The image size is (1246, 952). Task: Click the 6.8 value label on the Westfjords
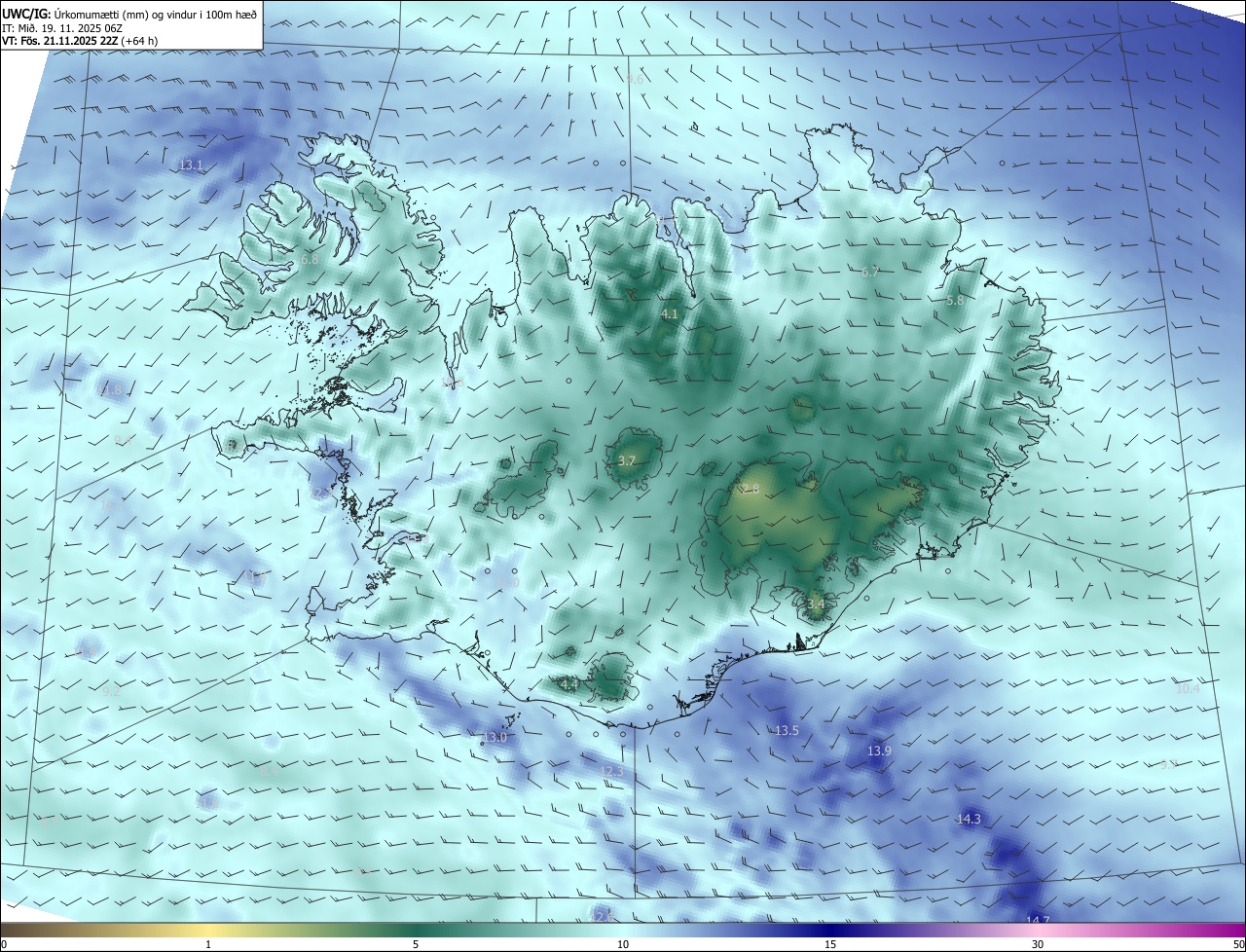(x=310, y=260)
